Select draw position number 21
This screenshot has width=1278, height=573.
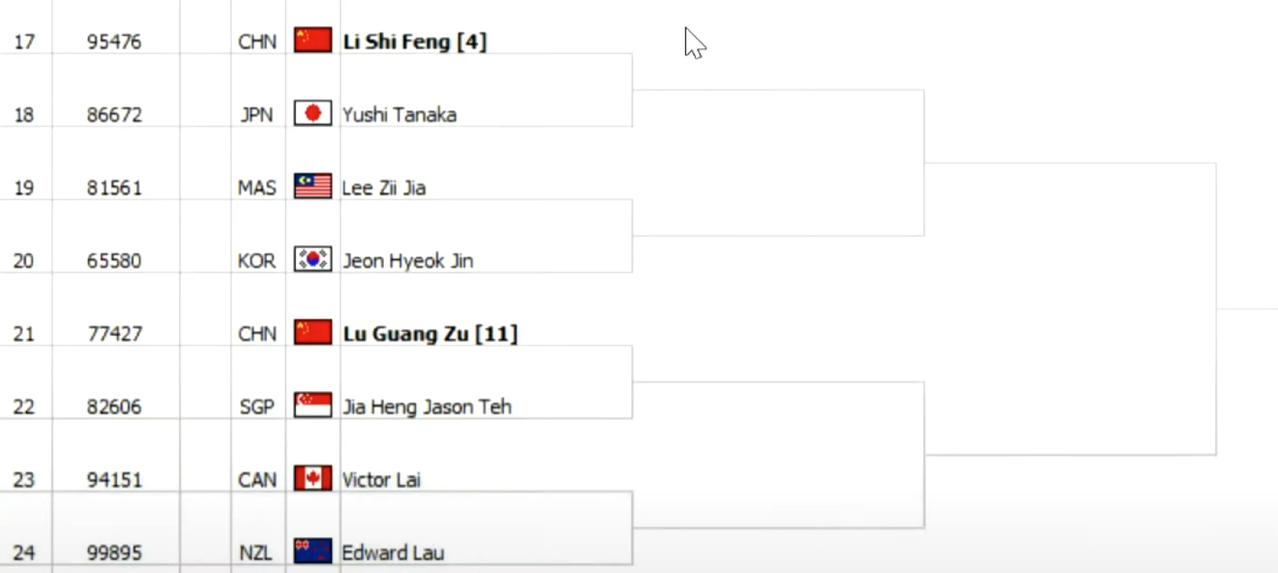pos(24,334)
